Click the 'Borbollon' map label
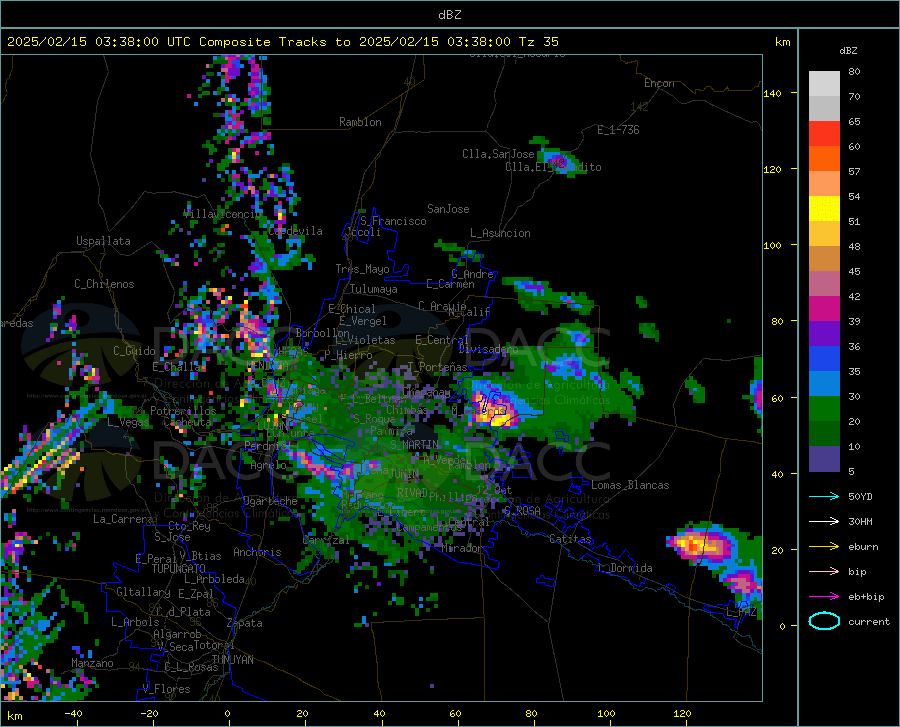Screen dimensions: 900x727 pos(322,333)
